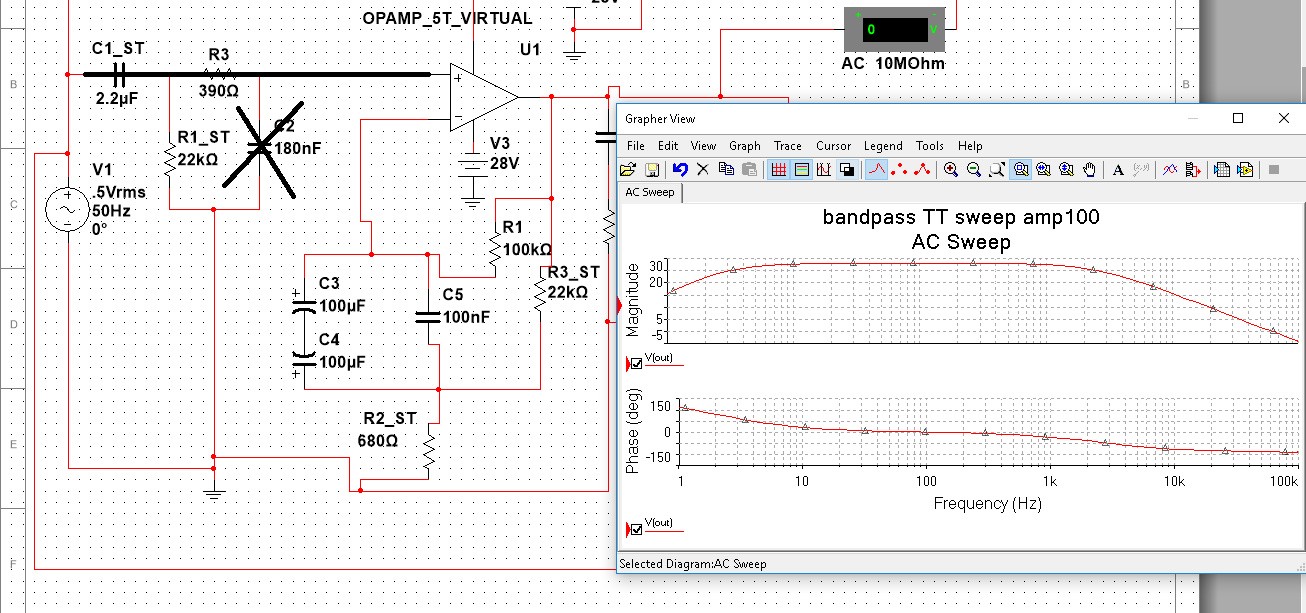Click the Export to Excel icon
The height and width of the screenshot is (613, 1306).
click(x=1221, y=170)
